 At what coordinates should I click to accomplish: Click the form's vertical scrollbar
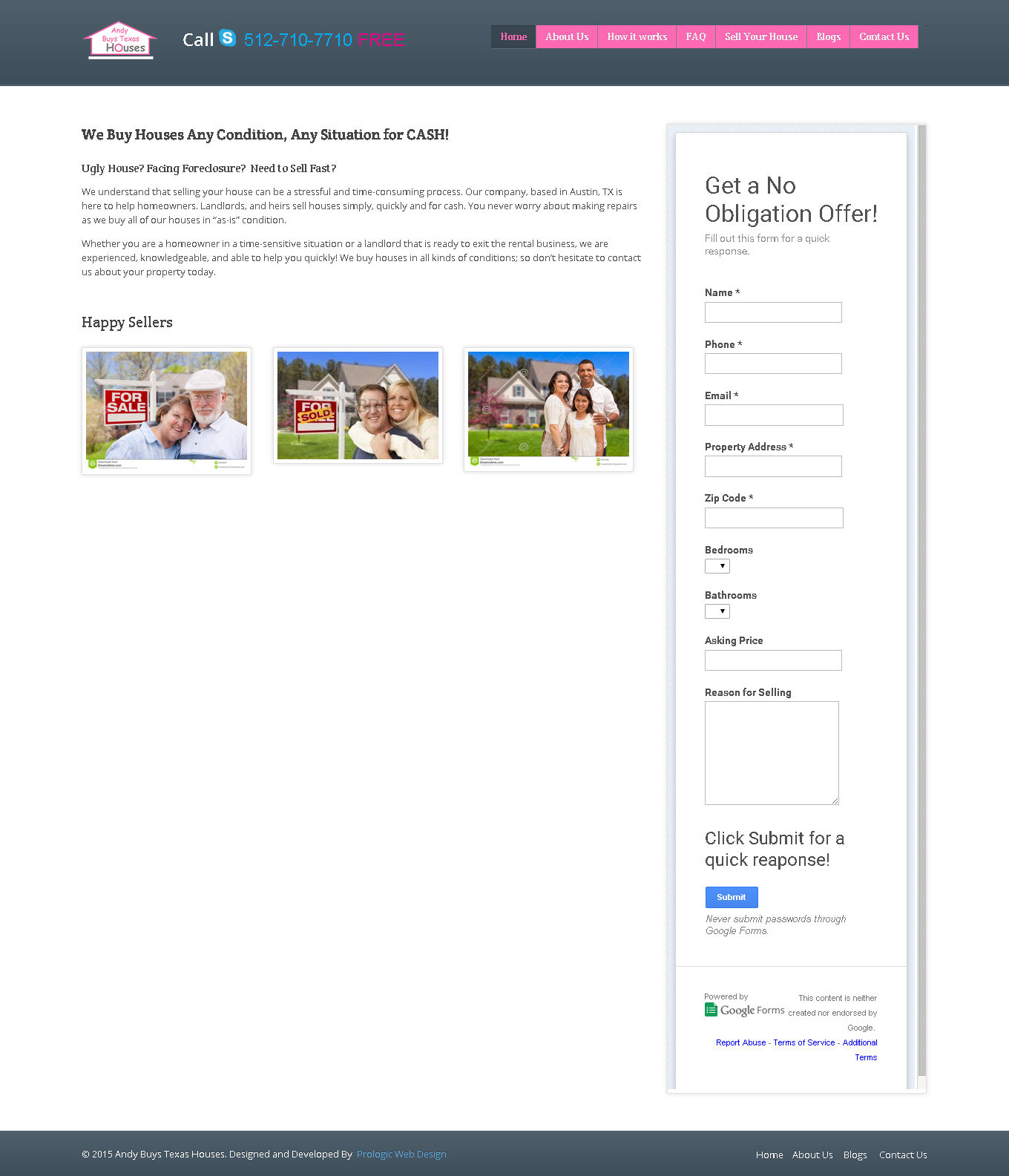(x=921, y=594)
